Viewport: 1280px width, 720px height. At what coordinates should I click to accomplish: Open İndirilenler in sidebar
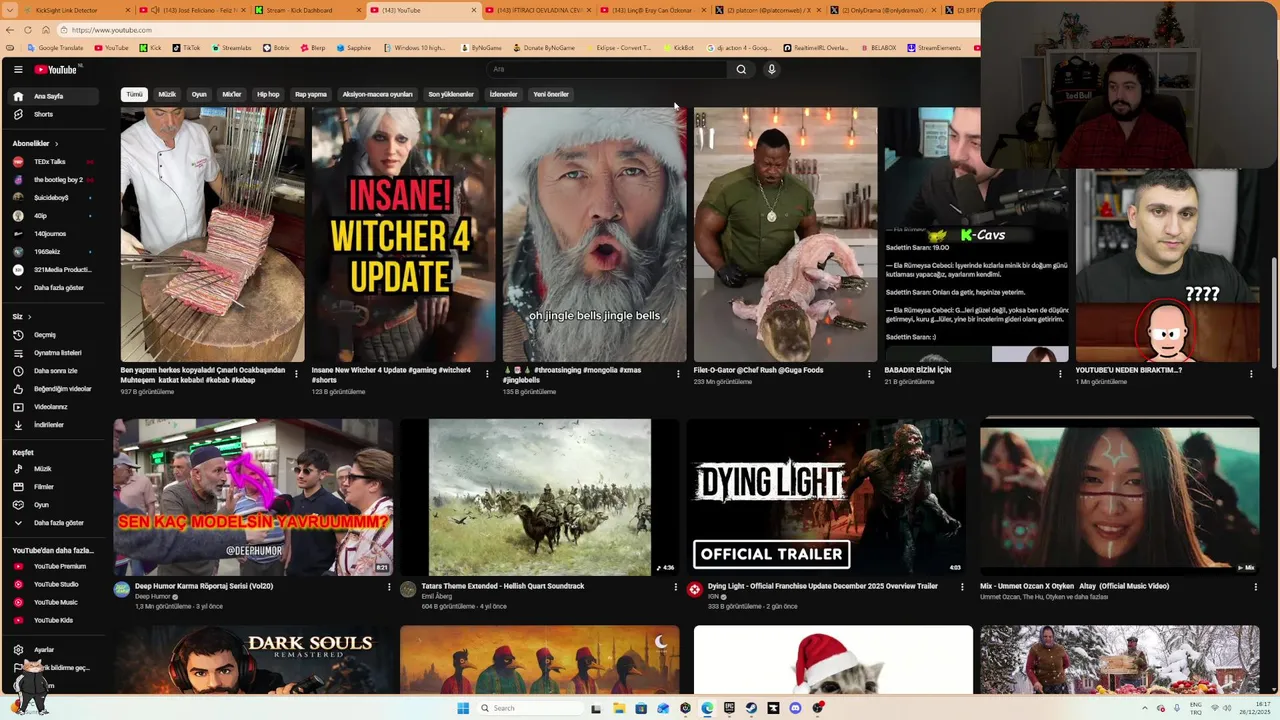pyautogui.click(x=55, y=425)
